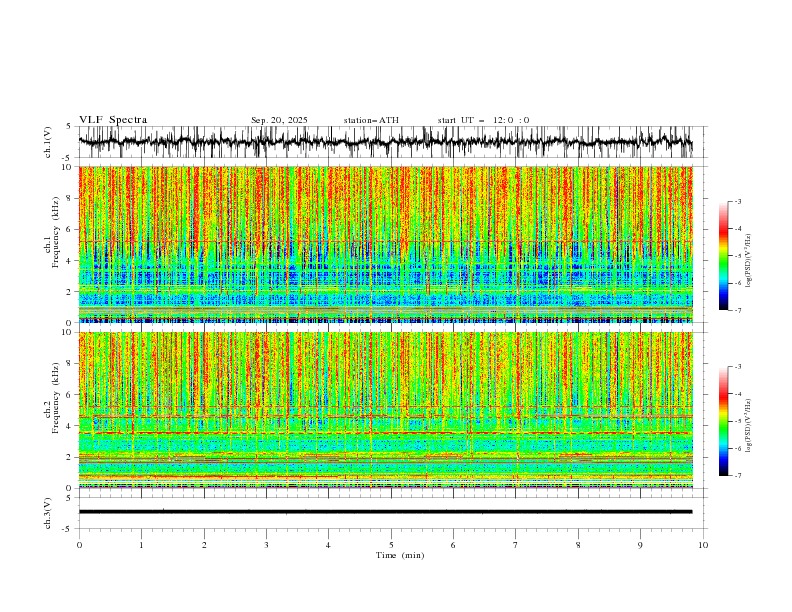Screen dimensions: 792x612
Task: Click the "start UT = 12:0 :0" label
Action: point(483,120)
